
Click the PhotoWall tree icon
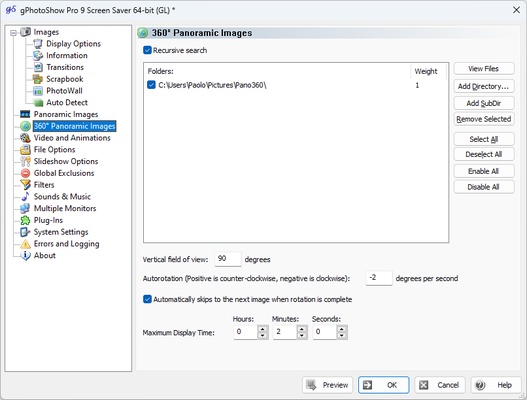point(38,91)
